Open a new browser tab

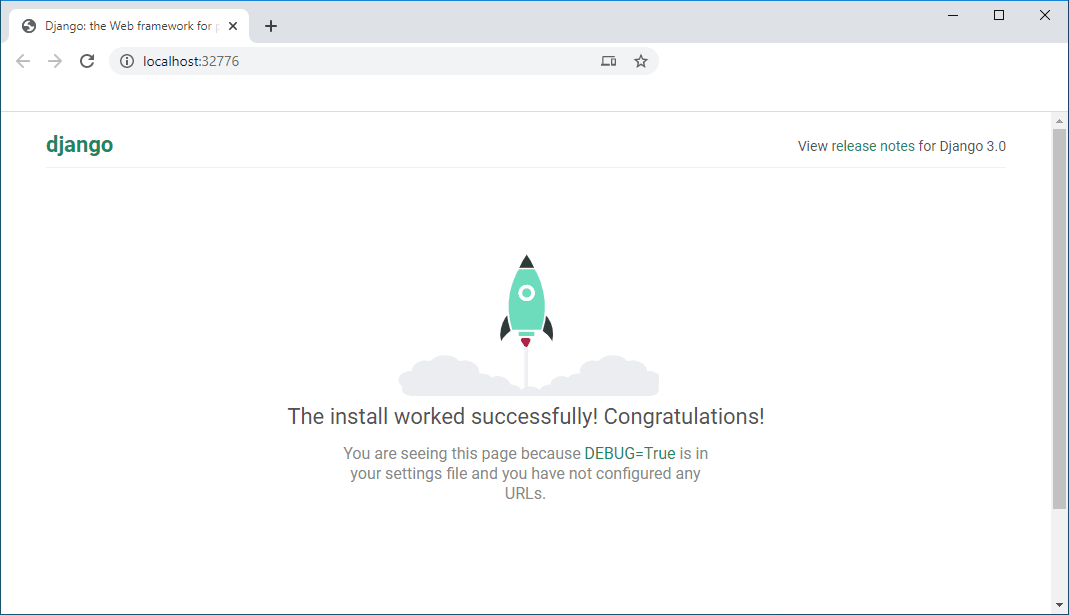coord(271,25)
